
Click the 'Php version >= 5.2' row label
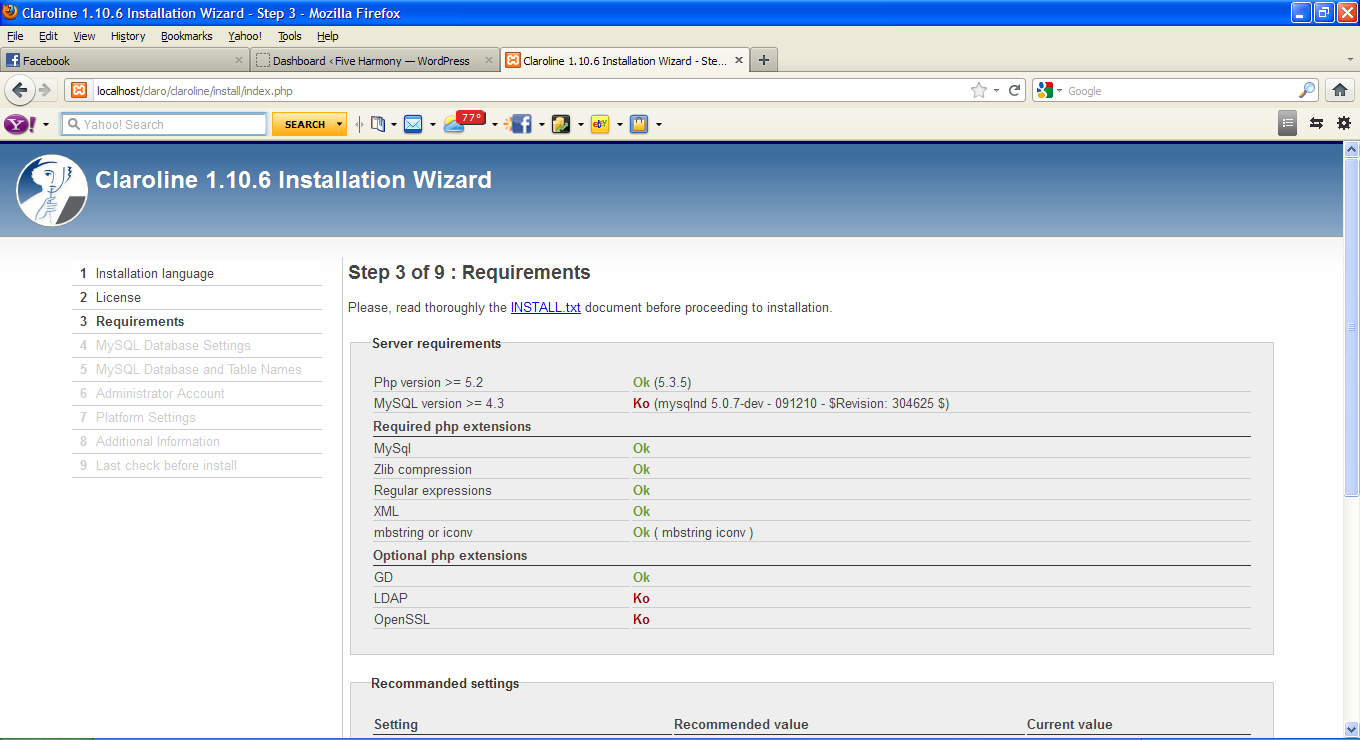(428, 382)
